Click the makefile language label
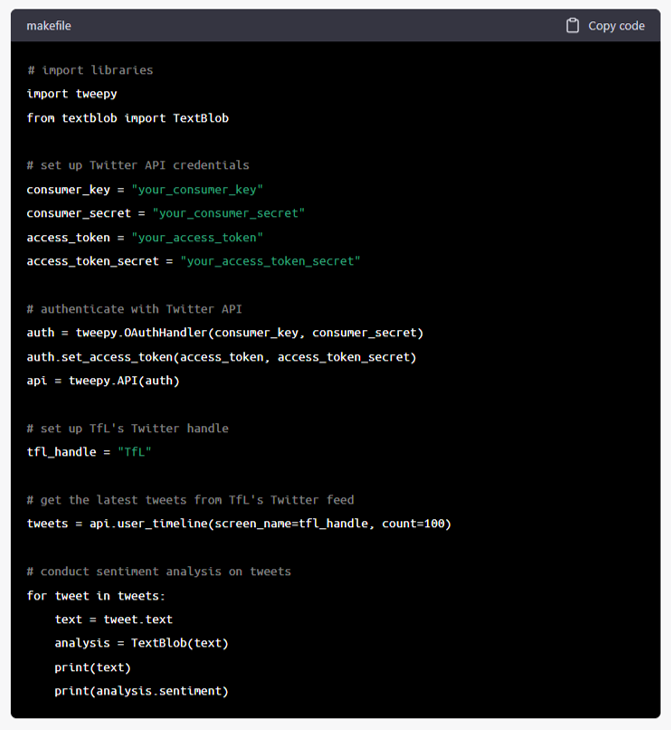 click(x=49, y=26)
